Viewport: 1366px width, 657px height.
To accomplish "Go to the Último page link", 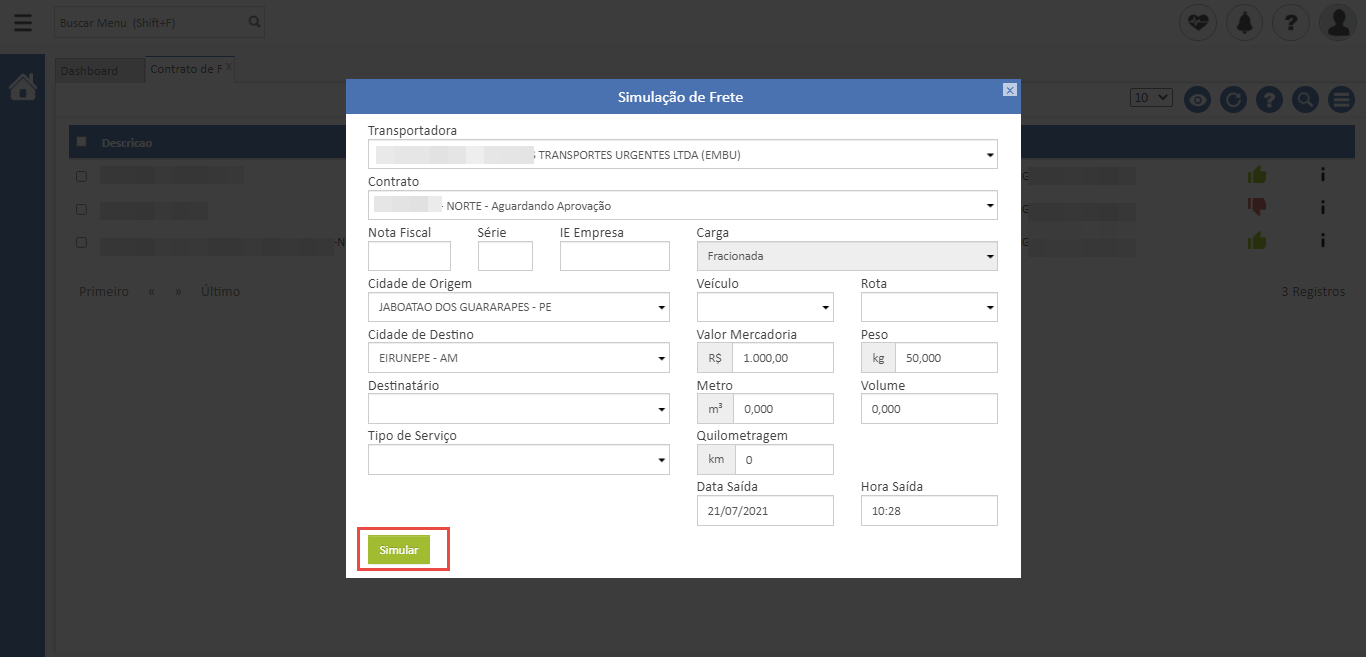I will 220,292.
